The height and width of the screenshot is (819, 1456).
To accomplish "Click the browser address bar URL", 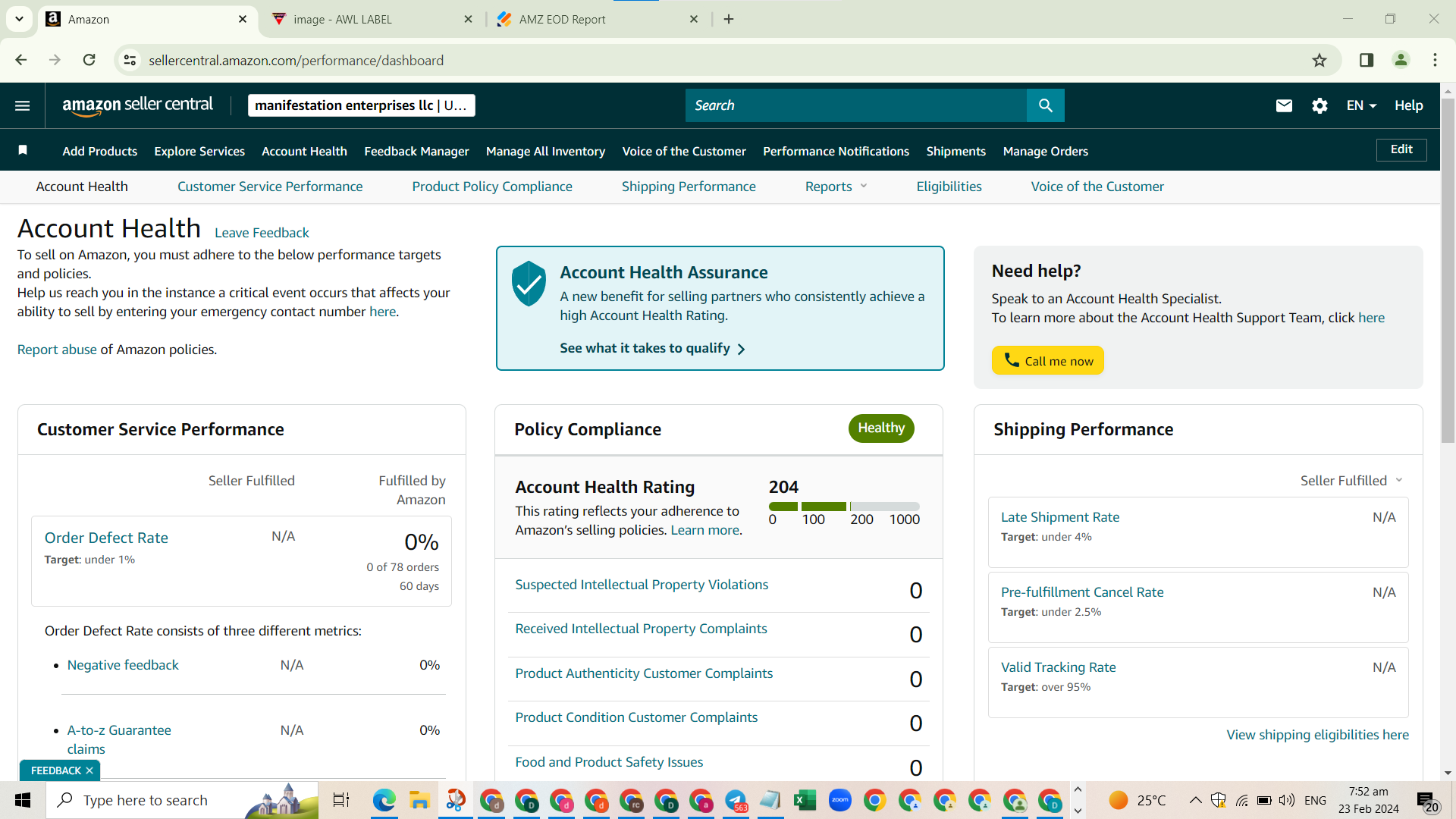I will point(296,61).
